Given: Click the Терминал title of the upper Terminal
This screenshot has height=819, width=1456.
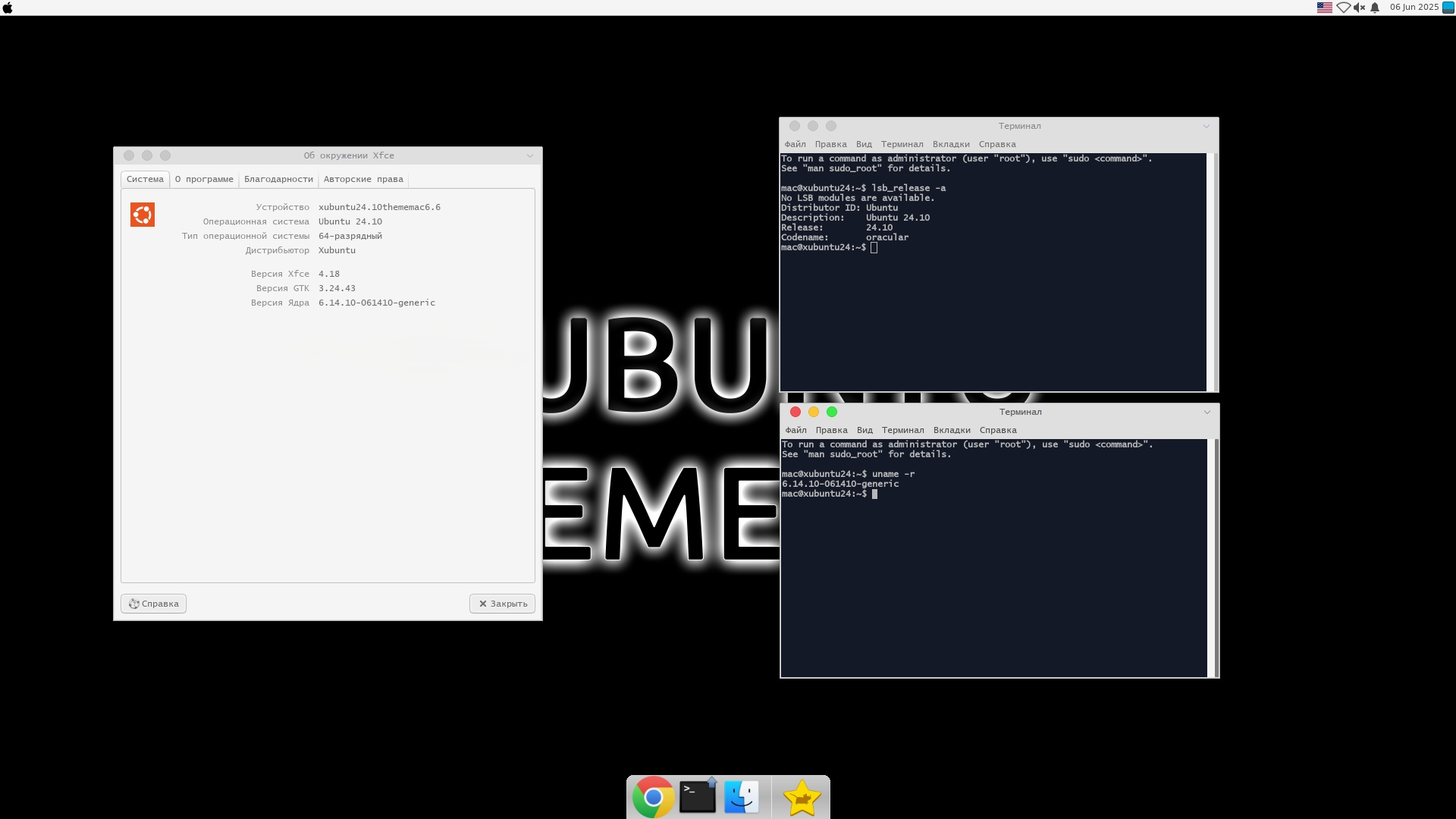Looking at the screenshot, I should coord(1019,126).
